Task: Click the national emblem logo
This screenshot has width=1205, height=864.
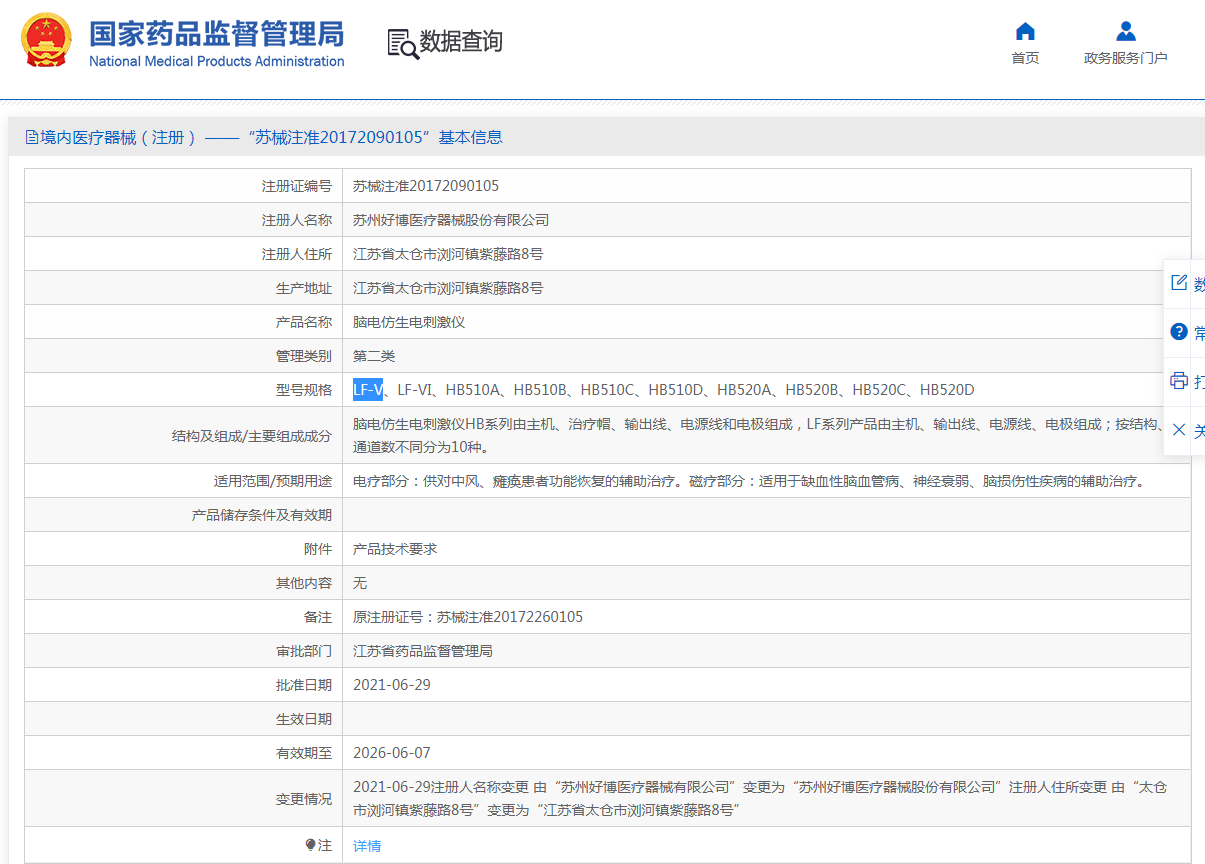Action: (x=47, y=40)
